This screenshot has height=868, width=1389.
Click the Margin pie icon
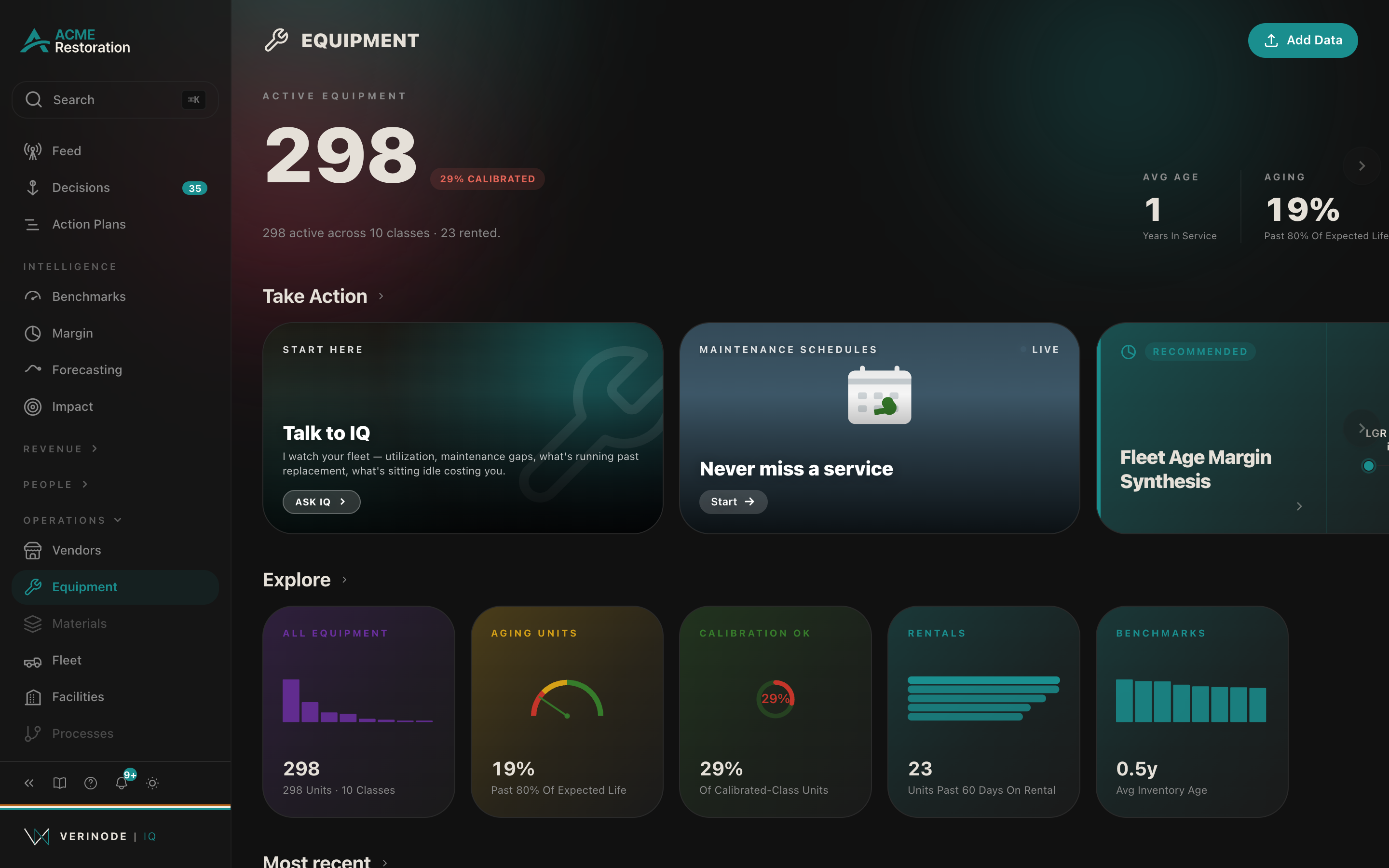tap(33, 334)
